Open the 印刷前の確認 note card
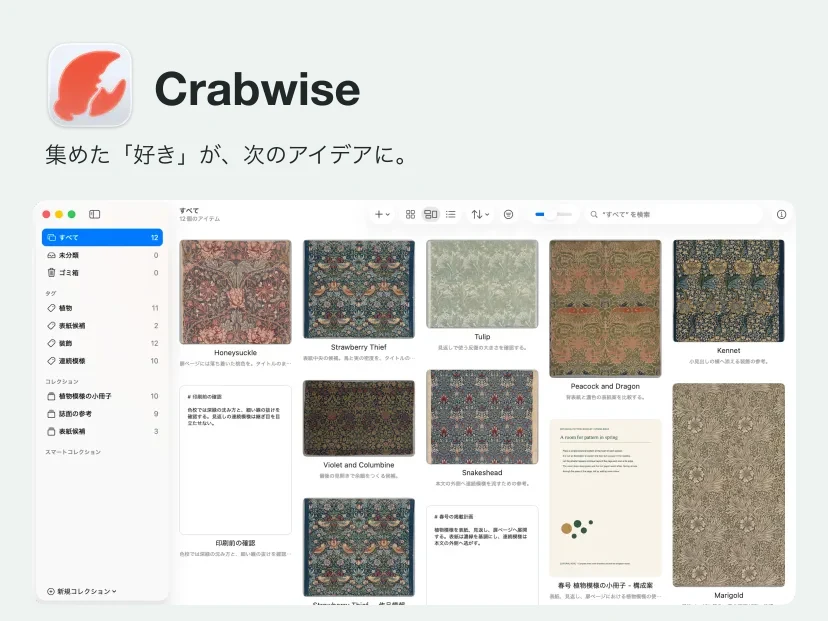 (x=236, y=460)
